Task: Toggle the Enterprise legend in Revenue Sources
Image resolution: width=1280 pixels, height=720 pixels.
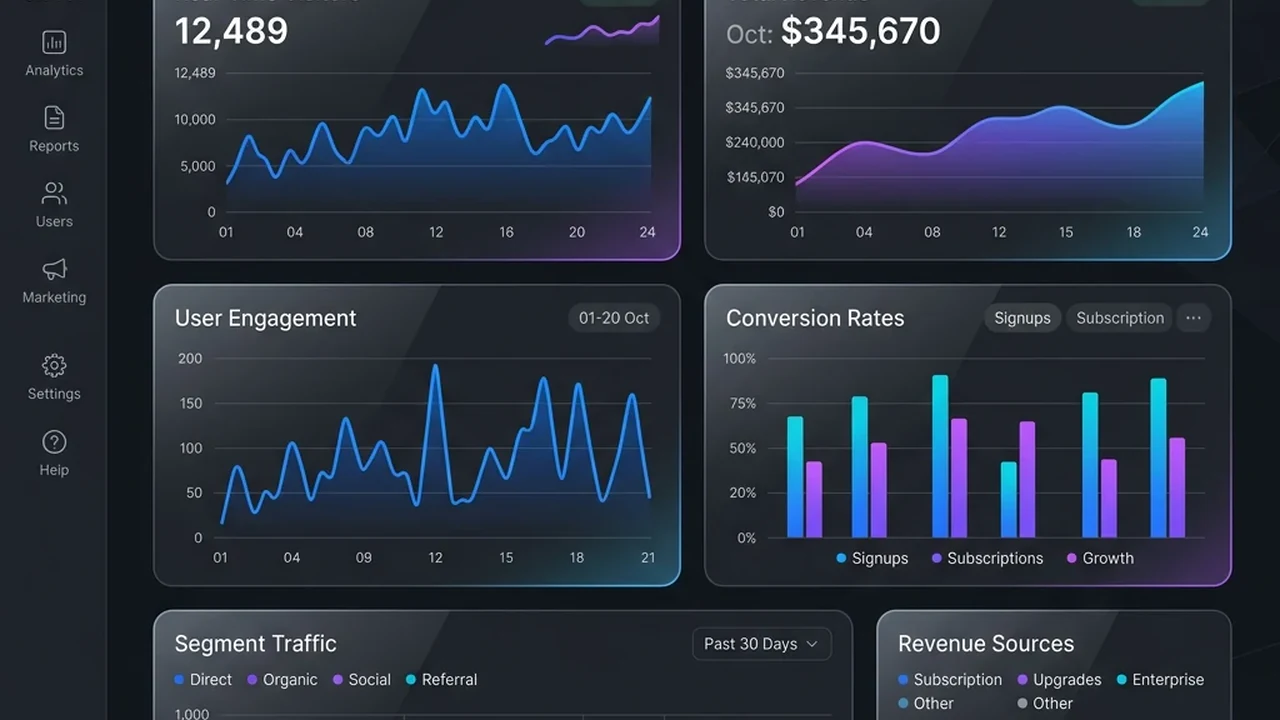Action: click(x=1160, y=680)
